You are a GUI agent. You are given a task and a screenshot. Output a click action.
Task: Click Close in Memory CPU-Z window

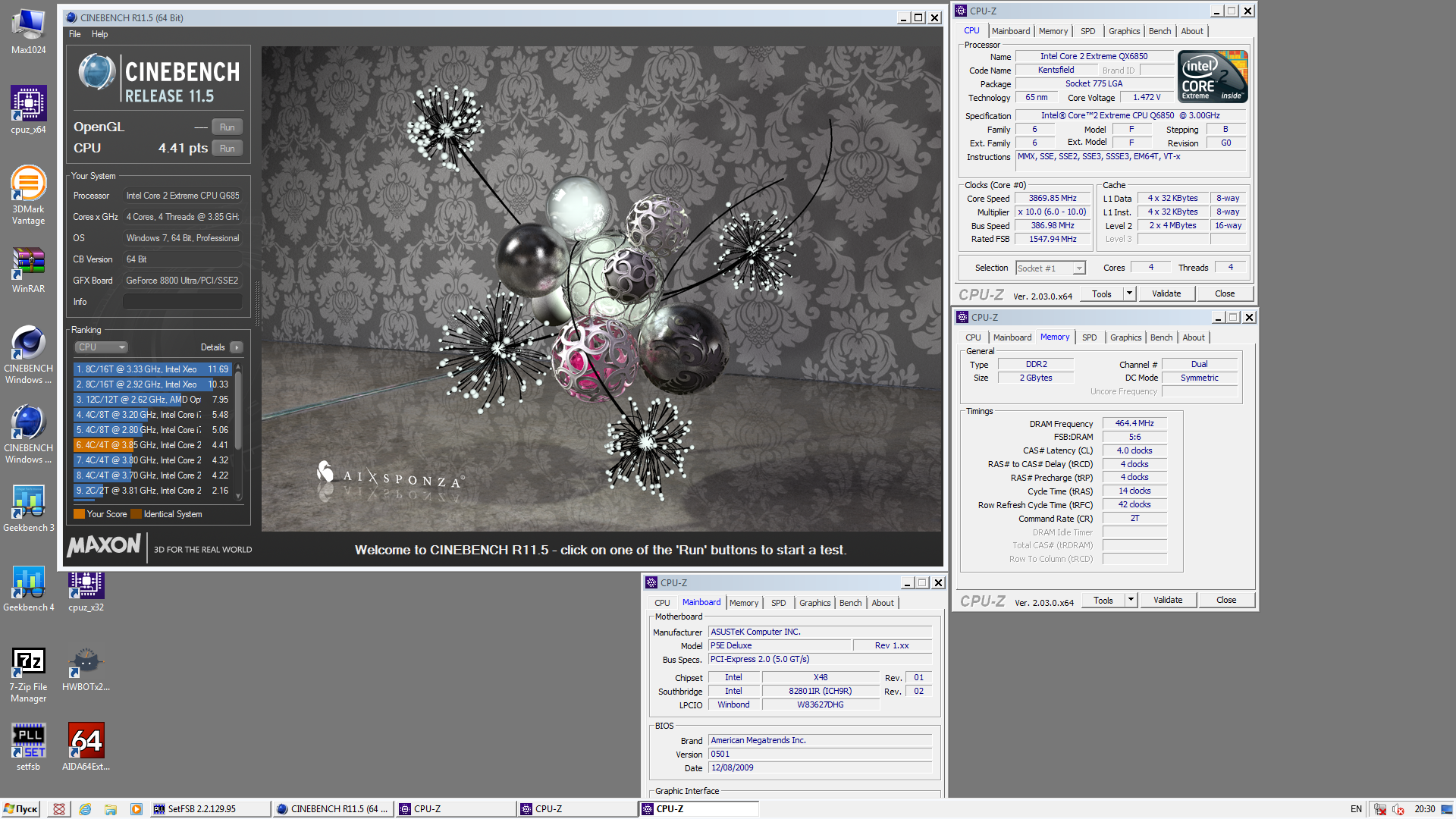click(1226, 600)
